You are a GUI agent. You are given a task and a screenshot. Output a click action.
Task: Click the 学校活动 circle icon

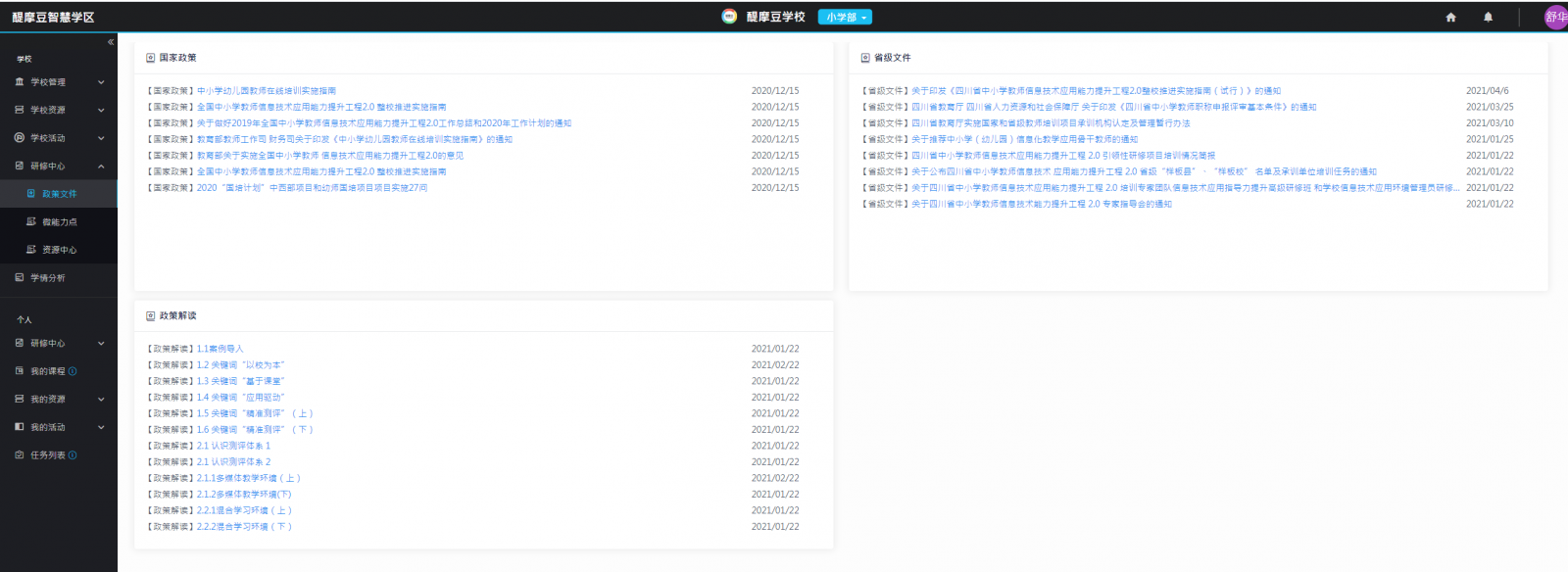pos(20,138)
